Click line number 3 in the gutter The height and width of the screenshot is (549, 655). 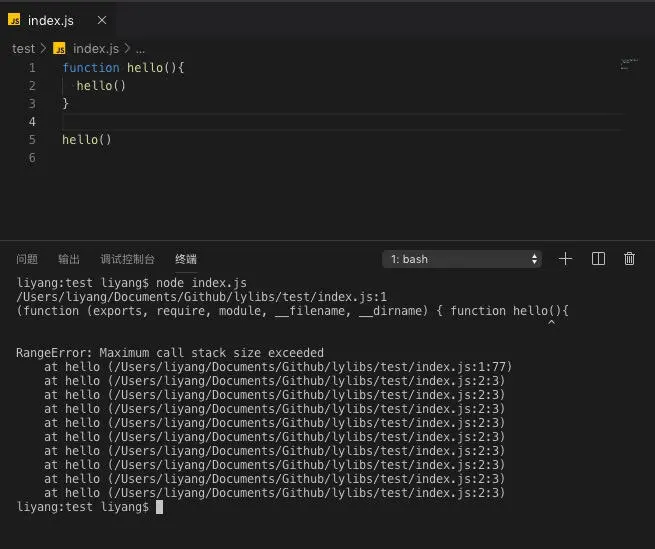coord(32,104)
